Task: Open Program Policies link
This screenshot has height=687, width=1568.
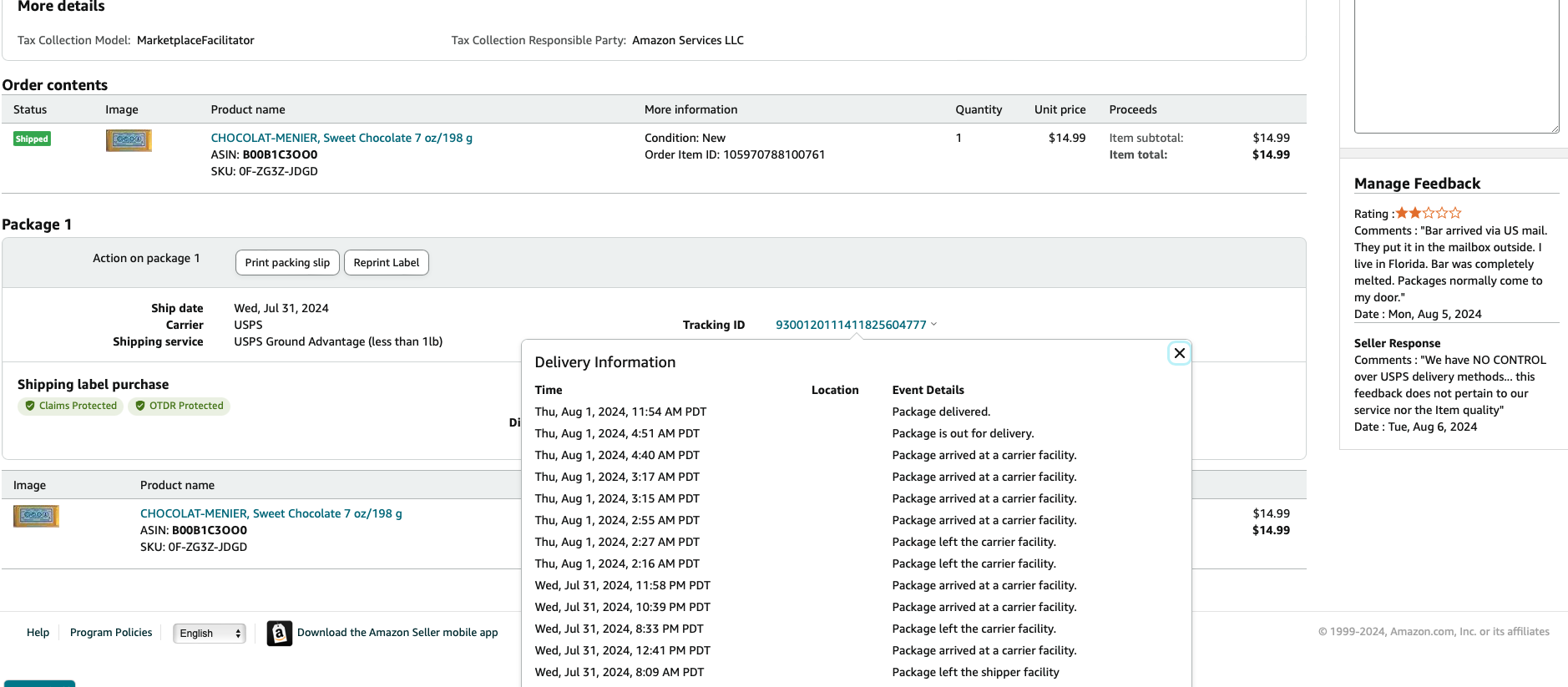Action: (111, 632)
